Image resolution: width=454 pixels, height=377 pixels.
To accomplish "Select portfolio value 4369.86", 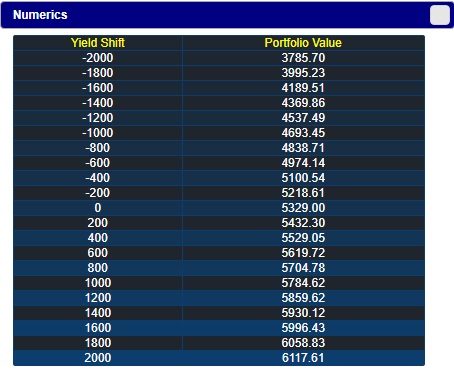I will [303, 103].
